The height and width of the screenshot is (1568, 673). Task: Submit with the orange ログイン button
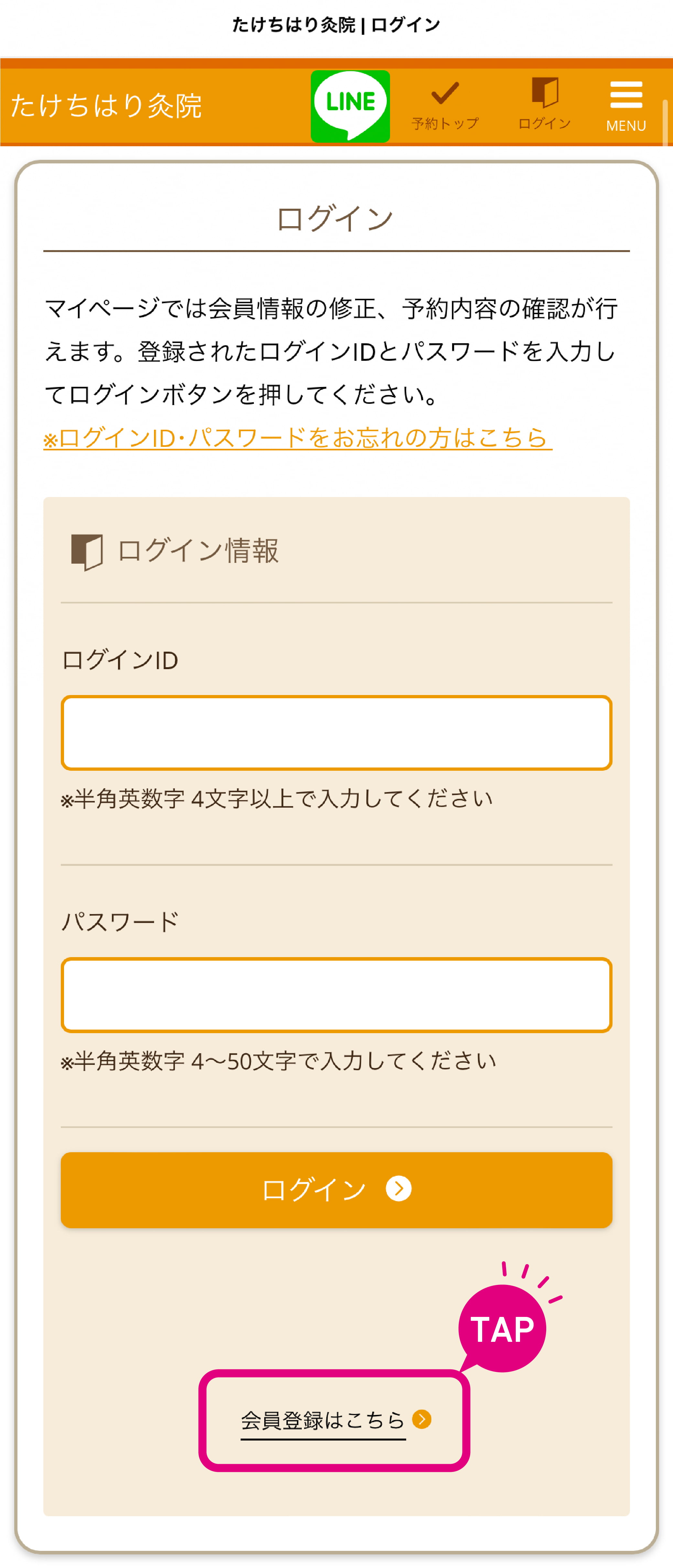coord(336,1189)
